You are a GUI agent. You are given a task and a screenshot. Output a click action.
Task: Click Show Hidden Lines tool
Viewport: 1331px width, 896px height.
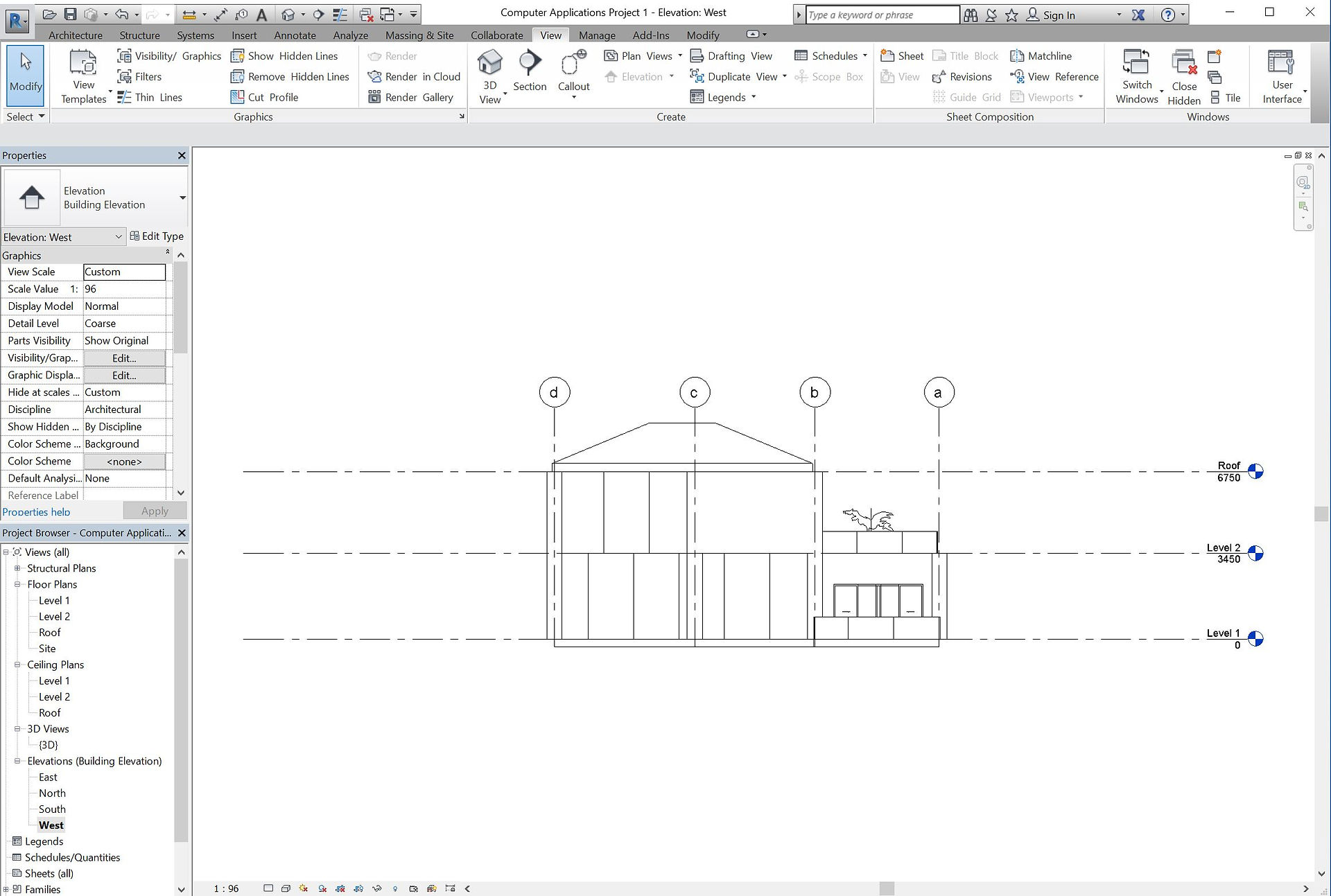(284, 56)
